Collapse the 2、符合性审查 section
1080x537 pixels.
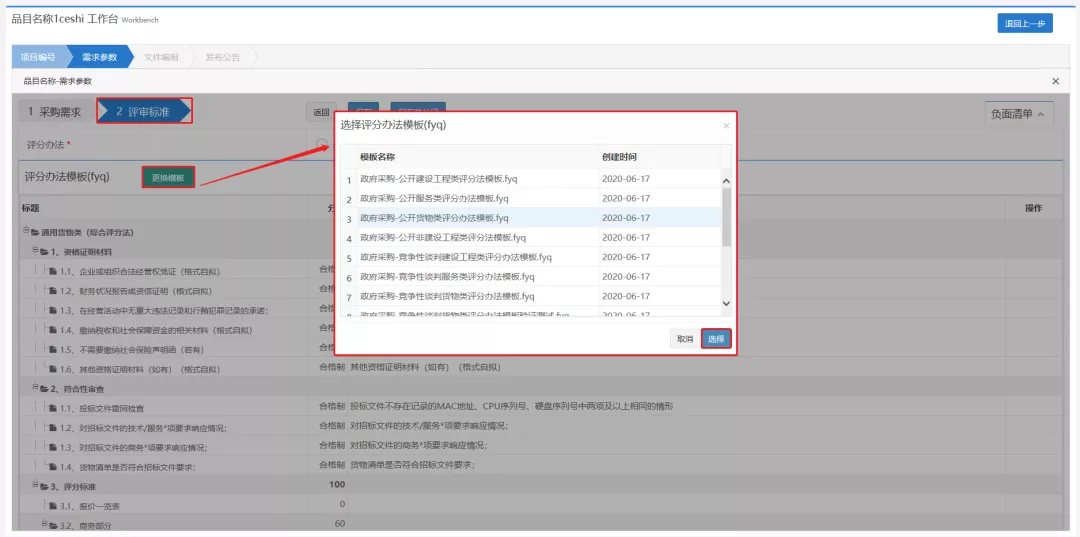click(x=33, y=388)
